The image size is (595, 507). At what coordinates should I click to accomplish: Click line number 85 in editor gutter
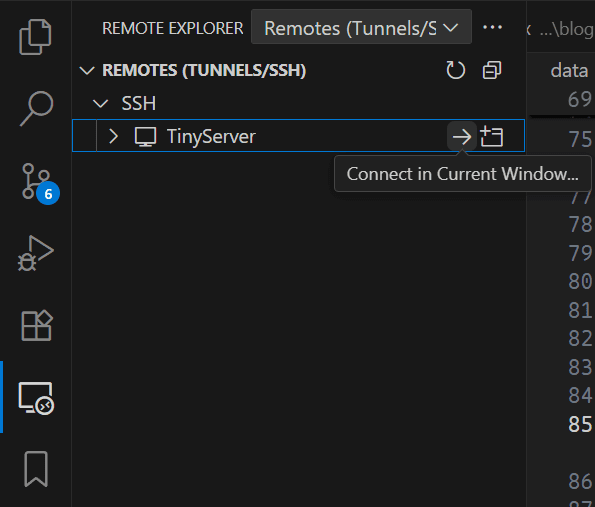pos(581,424)
